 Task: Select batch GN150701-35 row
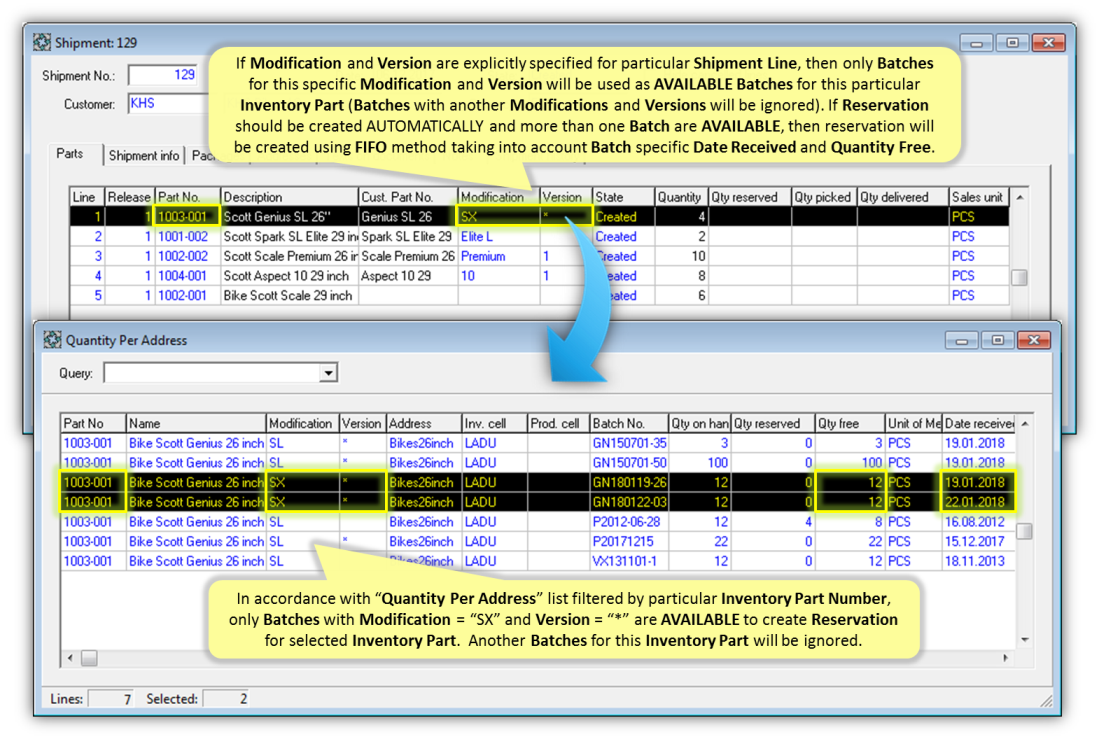(537, 443)
